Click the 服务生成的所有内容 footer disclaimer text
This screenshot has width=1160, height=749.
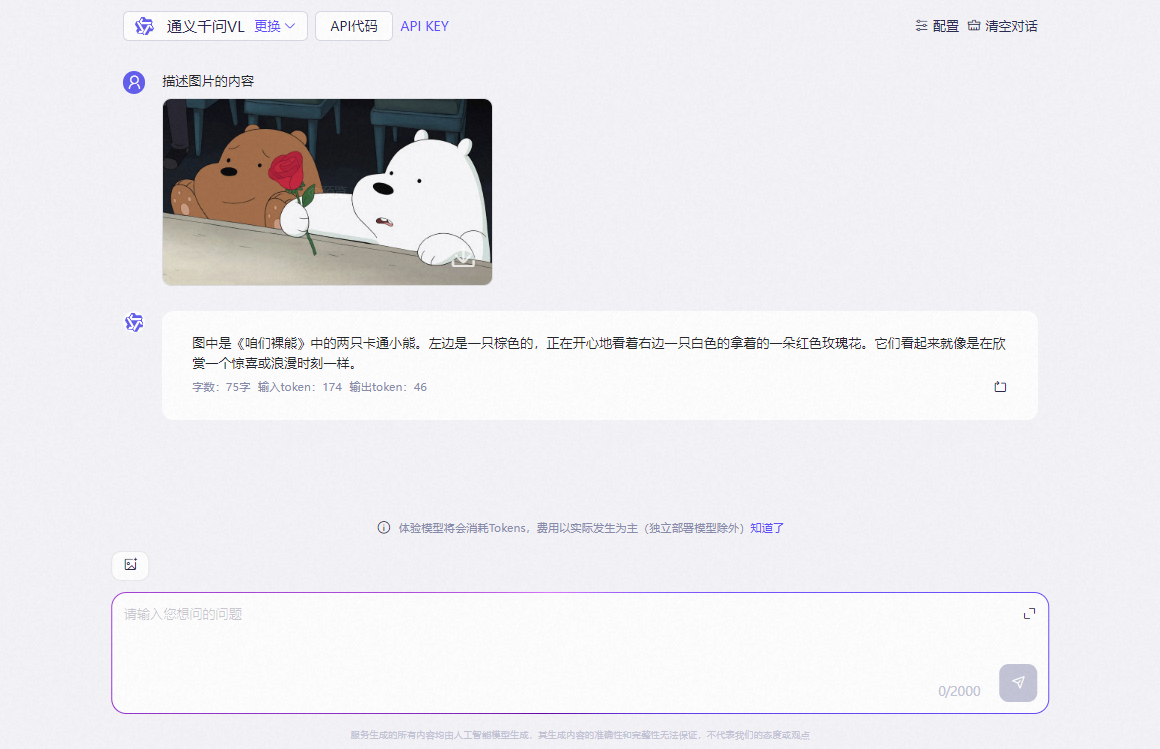pos(580,735)
